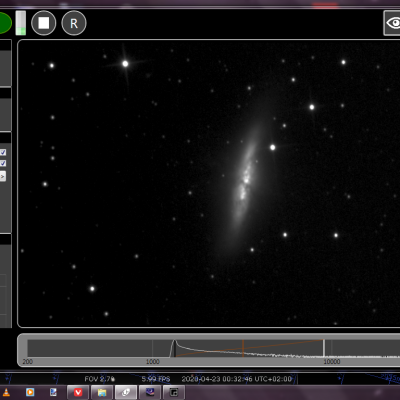This screenshot has height=400, width=400.
Task: Open VLC media player from the taskbar
Action: pos(6,392)
